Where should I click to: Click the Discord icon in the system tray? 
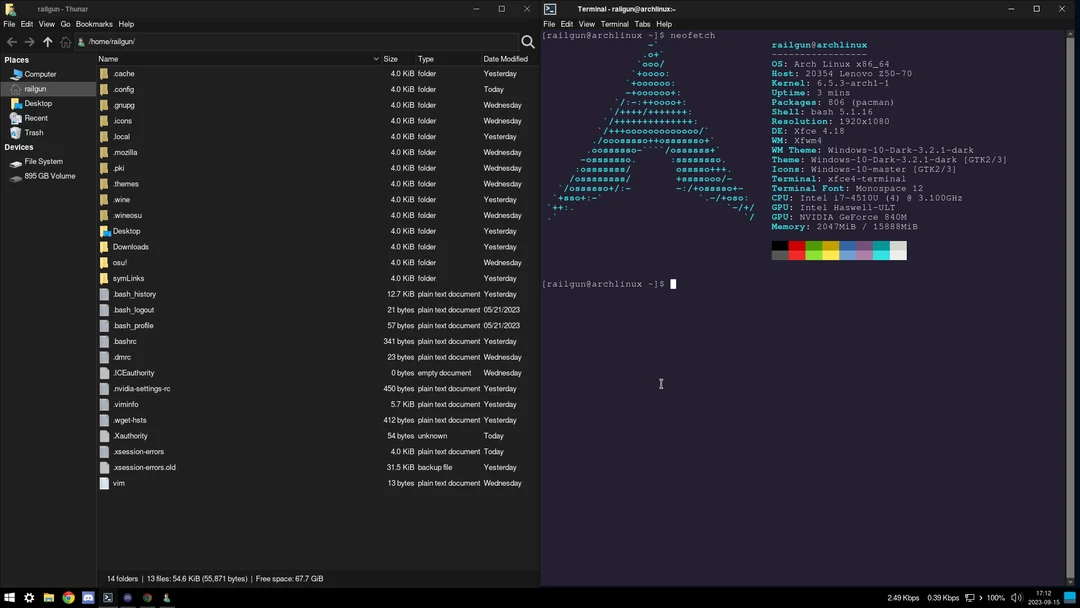[127, 597]
